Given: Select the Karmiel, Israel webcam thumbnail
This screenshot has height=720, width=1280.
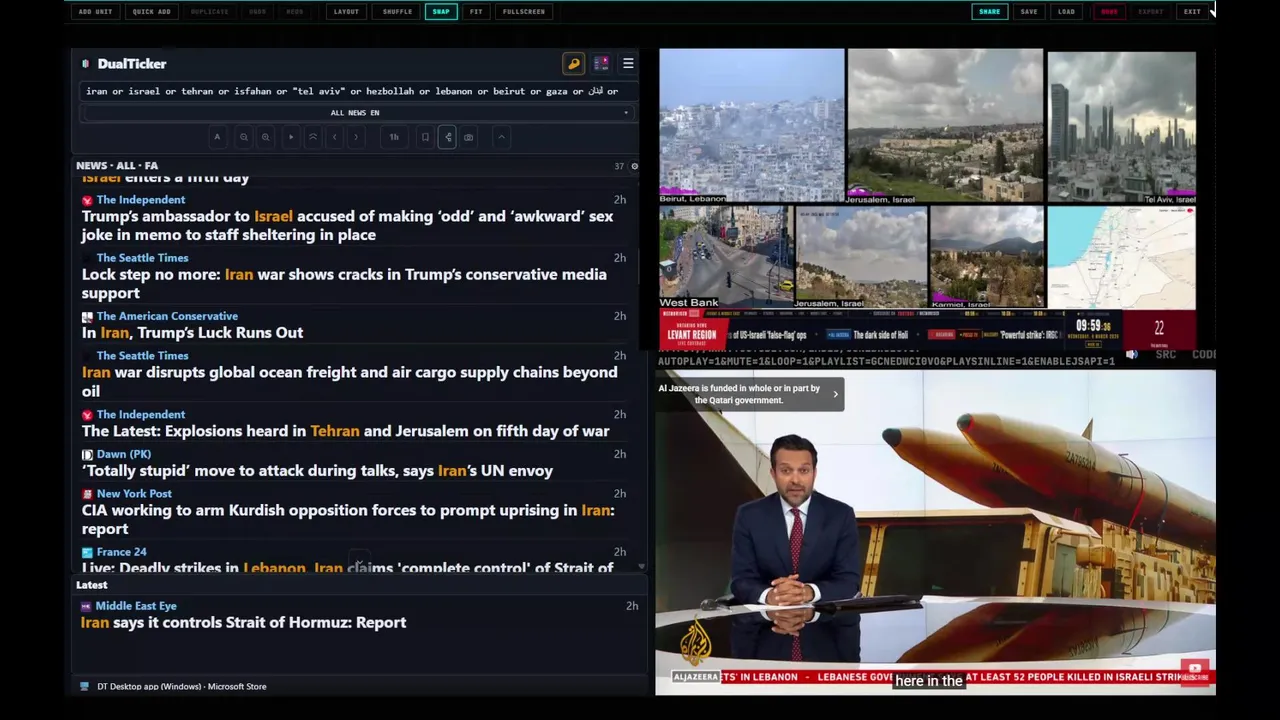Looking at the screenshot, I should click(986, 257).
